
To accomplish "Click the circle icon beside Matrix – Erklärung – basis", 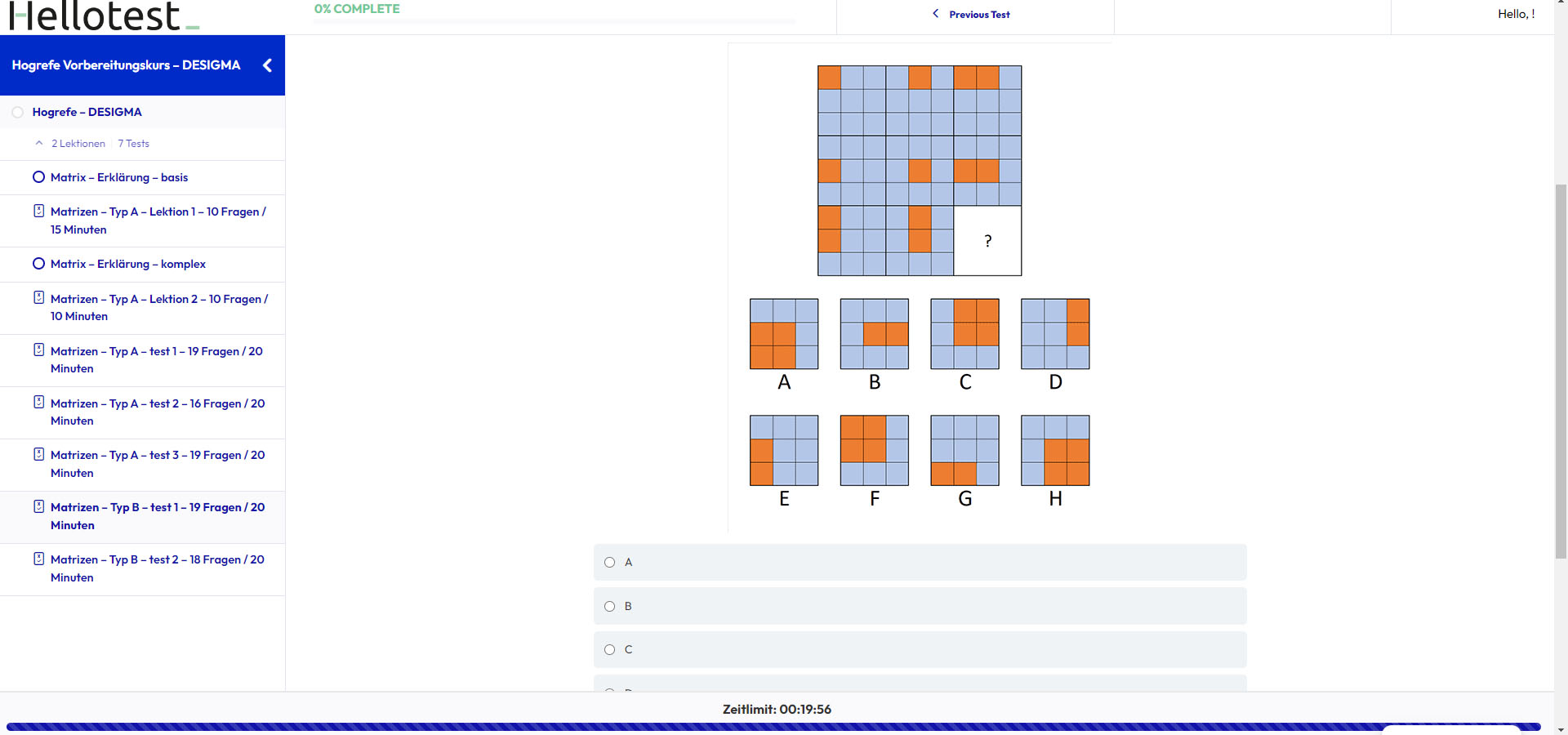I will 38,177.
